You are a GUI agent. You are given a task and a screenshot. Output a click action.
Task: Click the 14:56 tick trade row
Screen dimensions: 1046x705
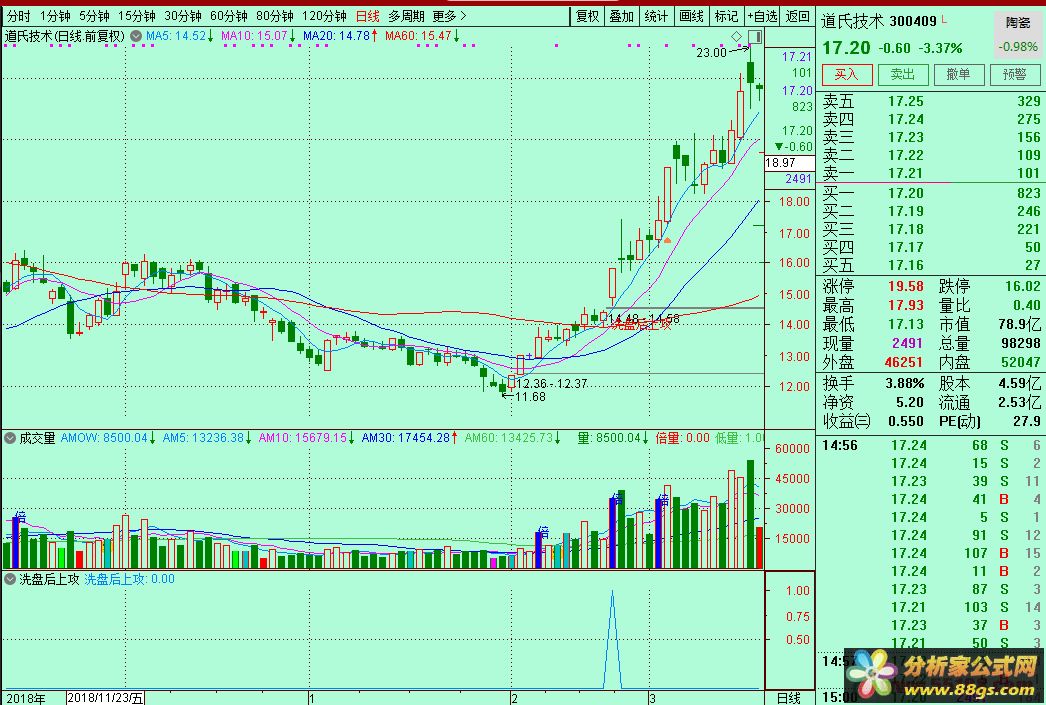coord(931,446)
